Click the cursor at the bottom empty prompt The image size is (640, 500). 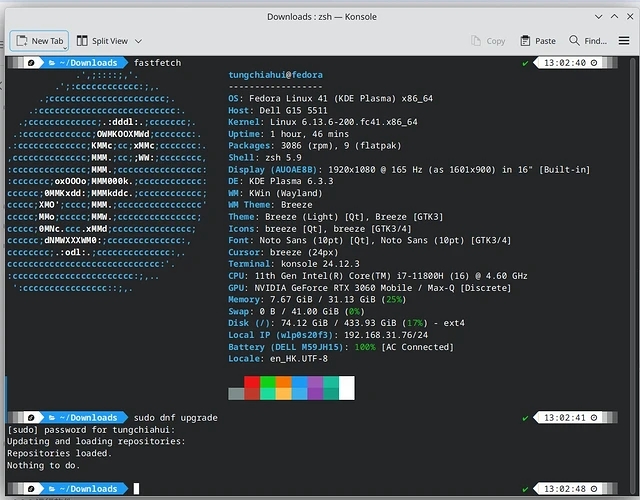[136, 489]
